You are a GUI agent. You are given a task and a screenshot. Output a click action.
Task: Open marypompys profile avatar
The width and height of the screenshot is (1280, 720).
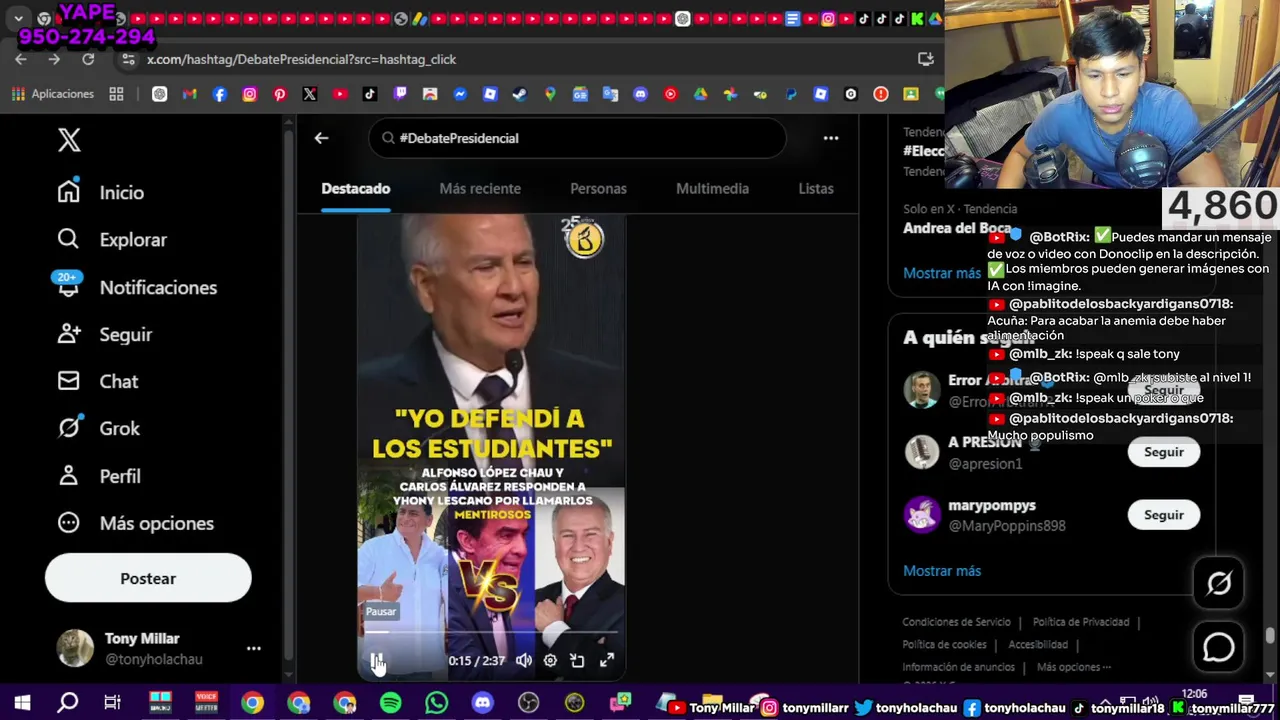[922, 515]
